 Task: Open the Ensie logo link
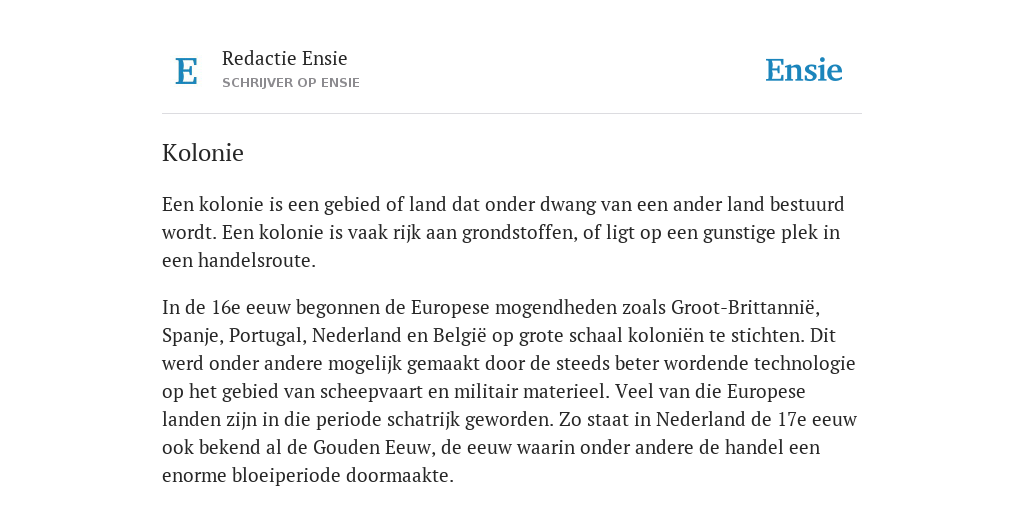(x=804, y=70)
